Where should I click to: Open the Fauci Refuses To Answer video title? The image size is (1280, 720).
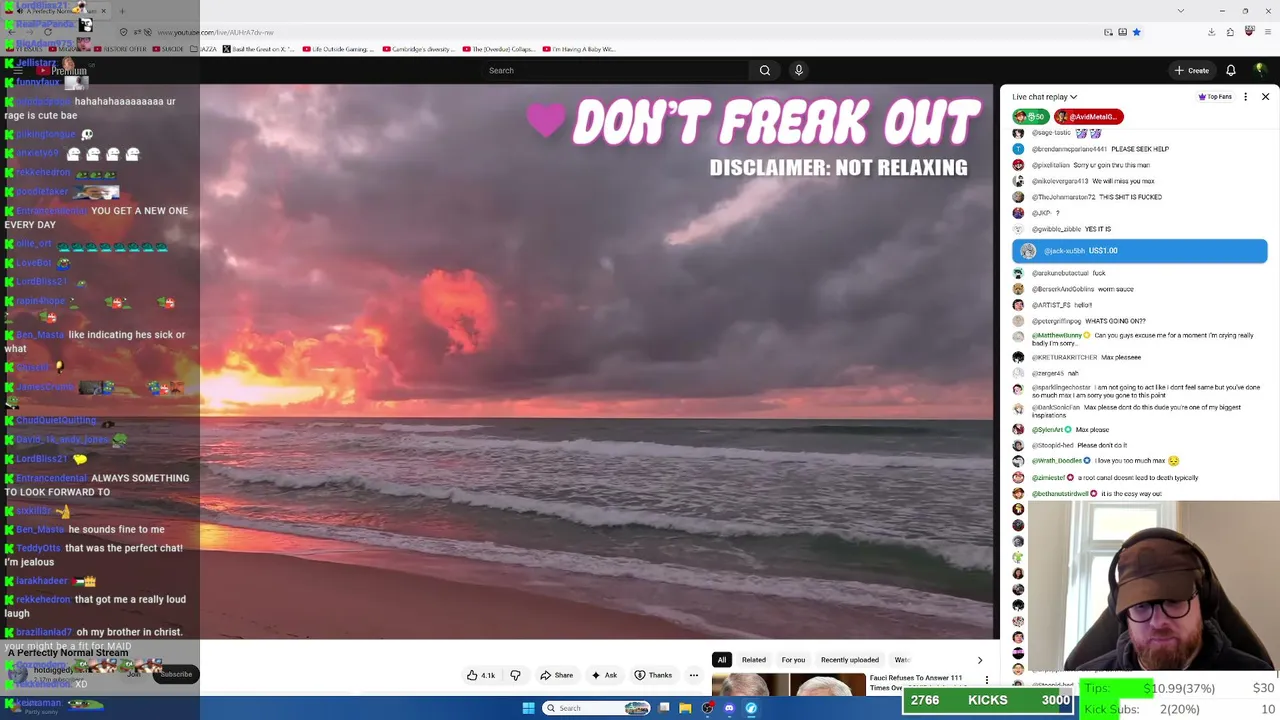coord(916,682)
